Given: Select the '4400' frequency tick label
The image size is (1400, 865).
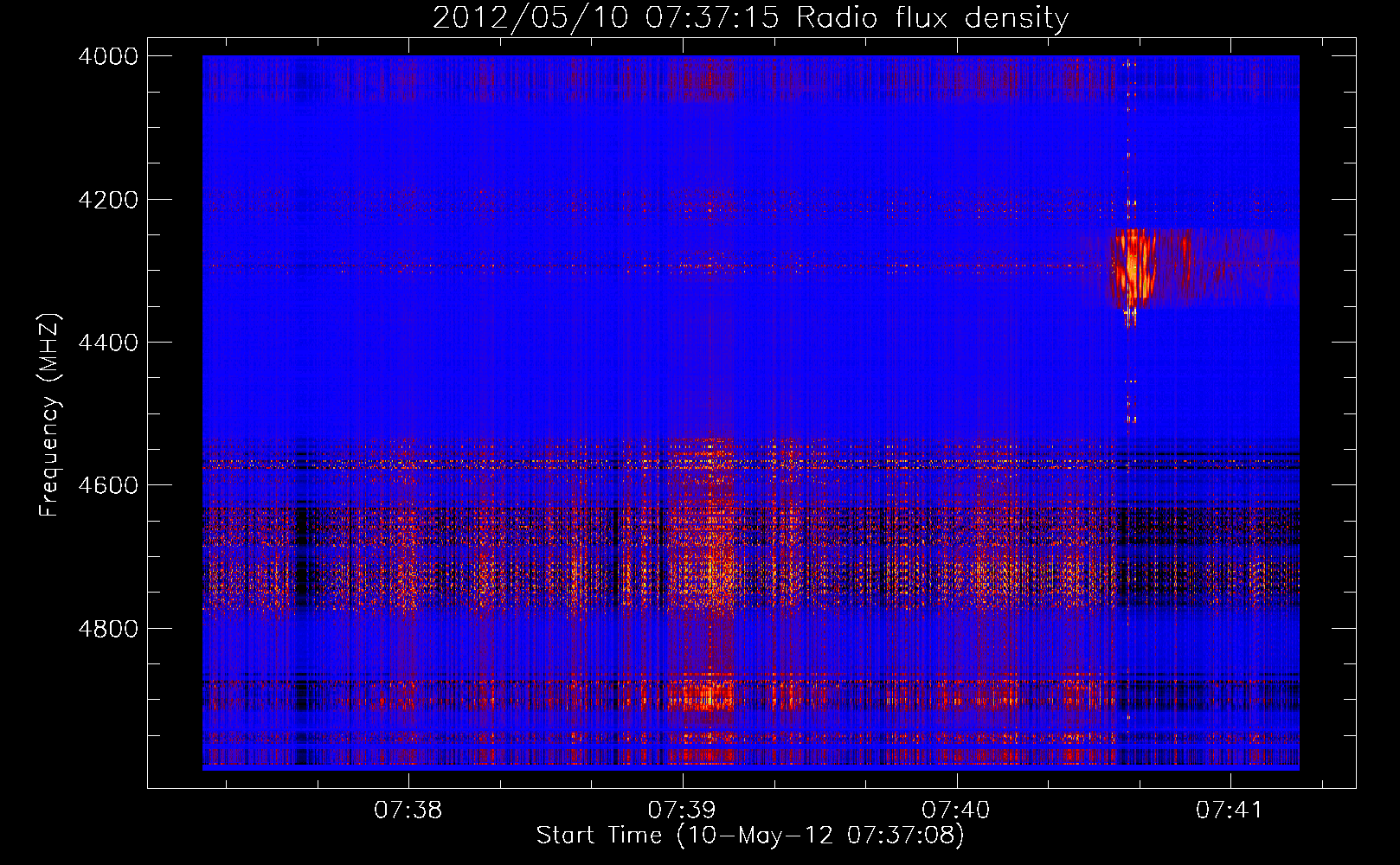Looking at the screenshot, I should pyautogui.click(x=108, y=343).
